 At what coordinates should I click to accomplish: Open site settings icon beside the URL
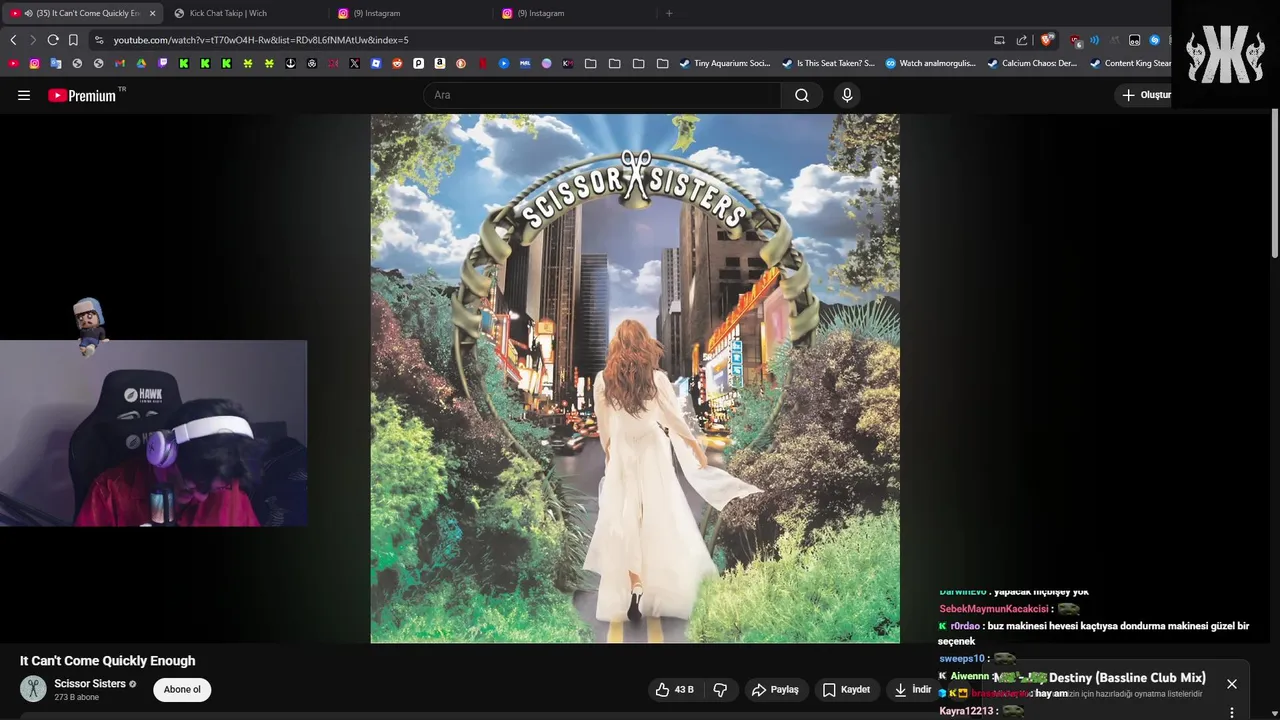pos(98,40)
